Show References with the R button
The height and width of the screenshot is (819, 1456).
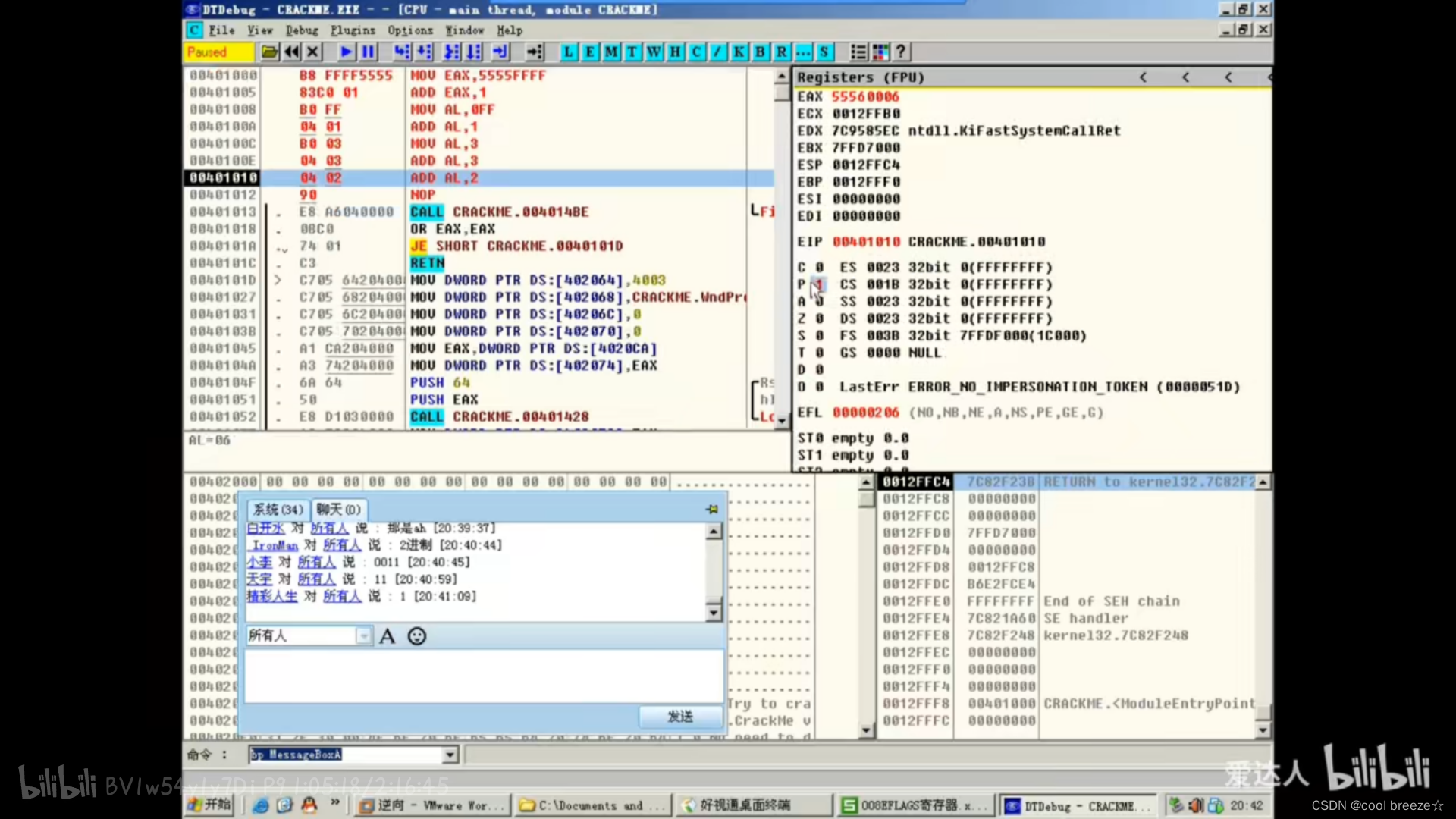click(x=781, y=52)
